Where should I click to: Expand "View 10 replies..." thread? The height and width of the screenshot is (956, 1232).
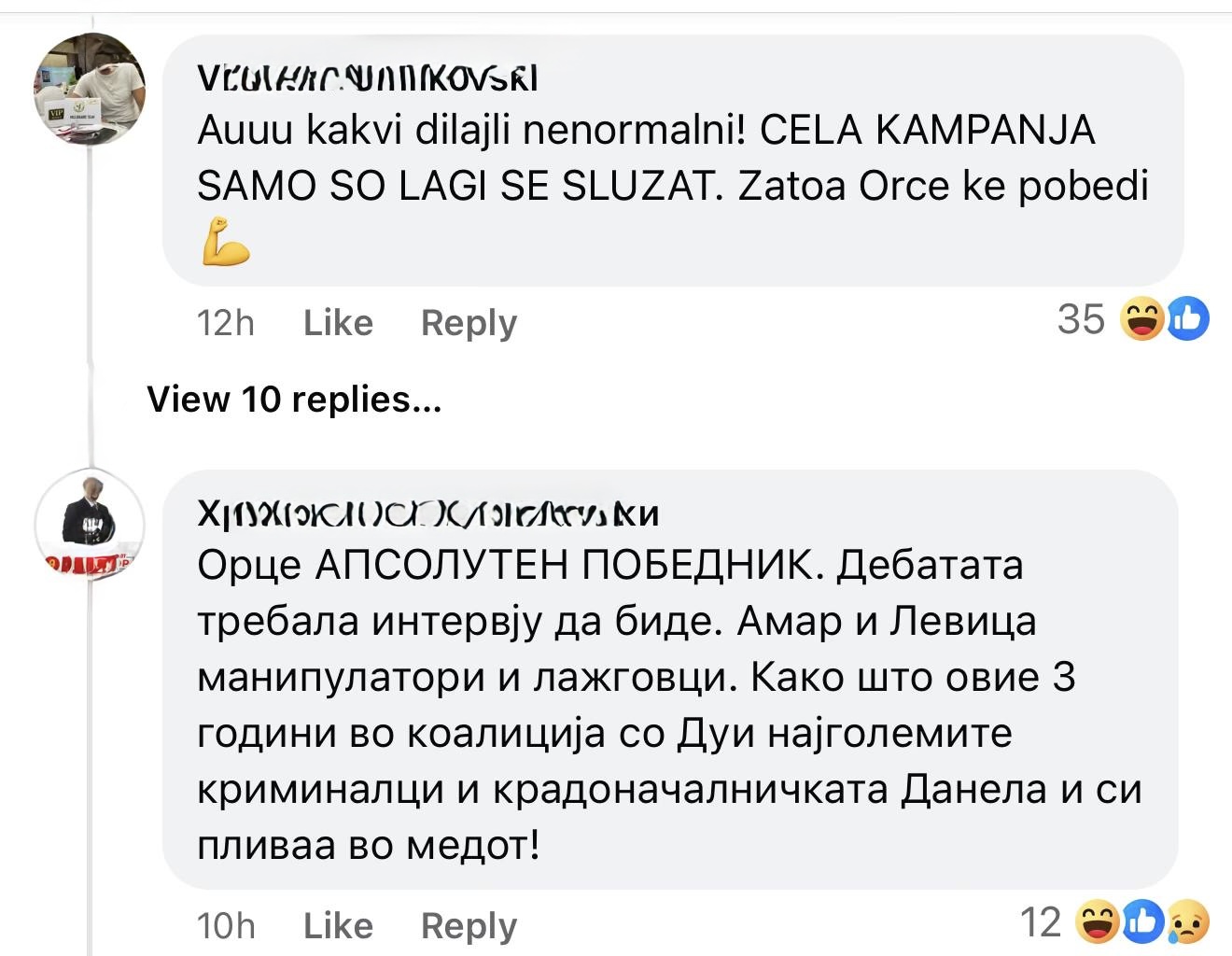click(x=294, y=400)
